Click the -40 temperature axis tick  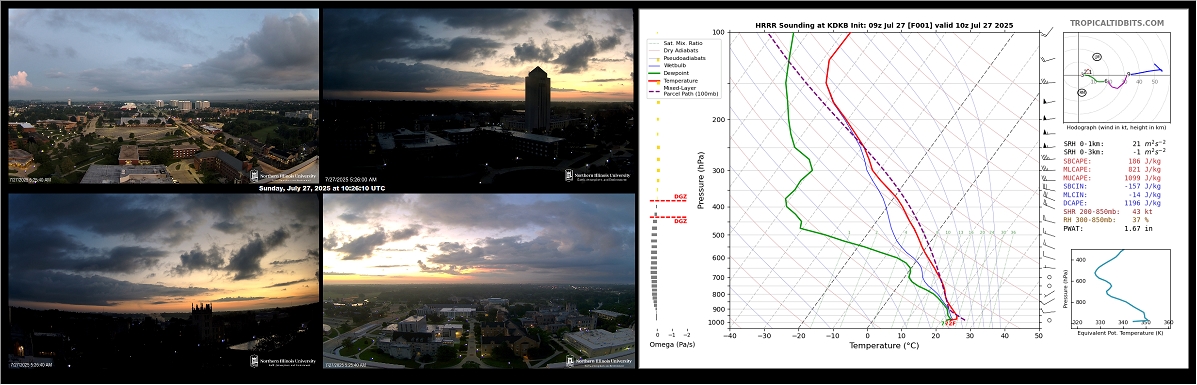731,336
